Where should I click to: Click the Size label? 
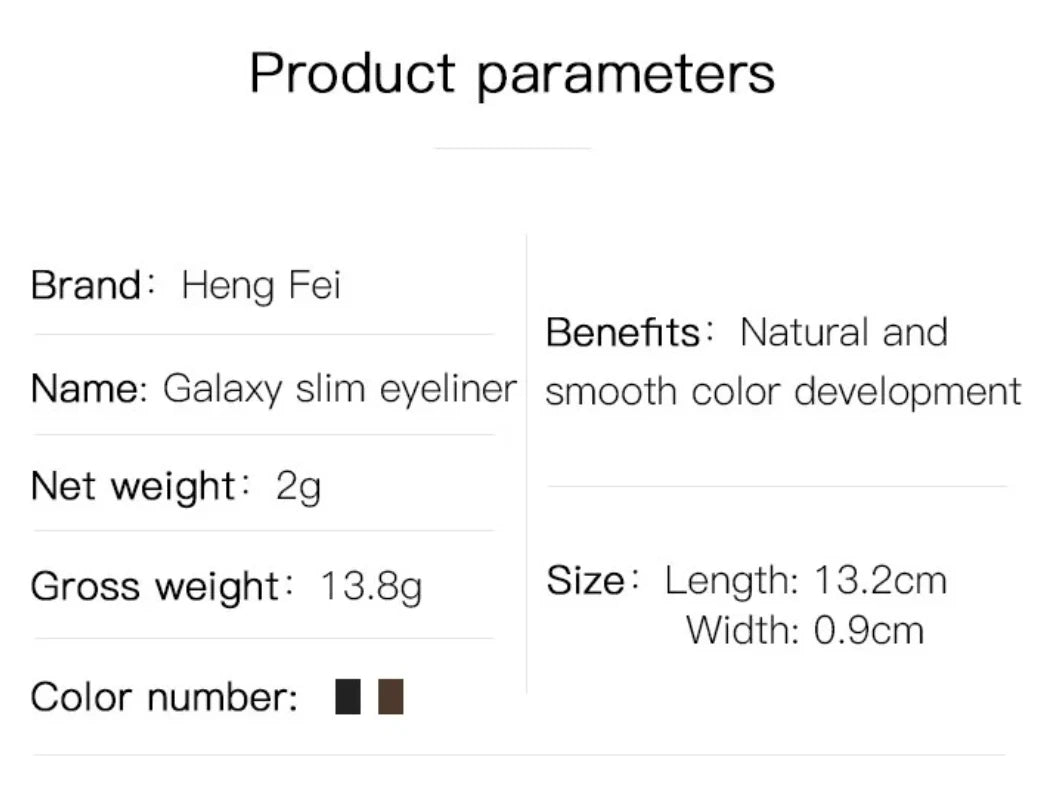[585, 580]
